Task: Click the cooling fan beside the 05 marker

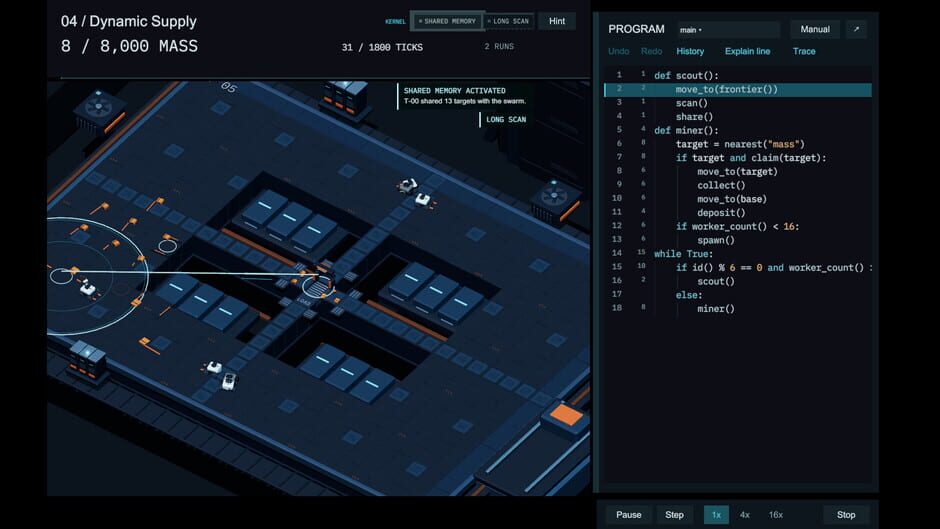Action: pyautogui.click(x=98, y=109)
